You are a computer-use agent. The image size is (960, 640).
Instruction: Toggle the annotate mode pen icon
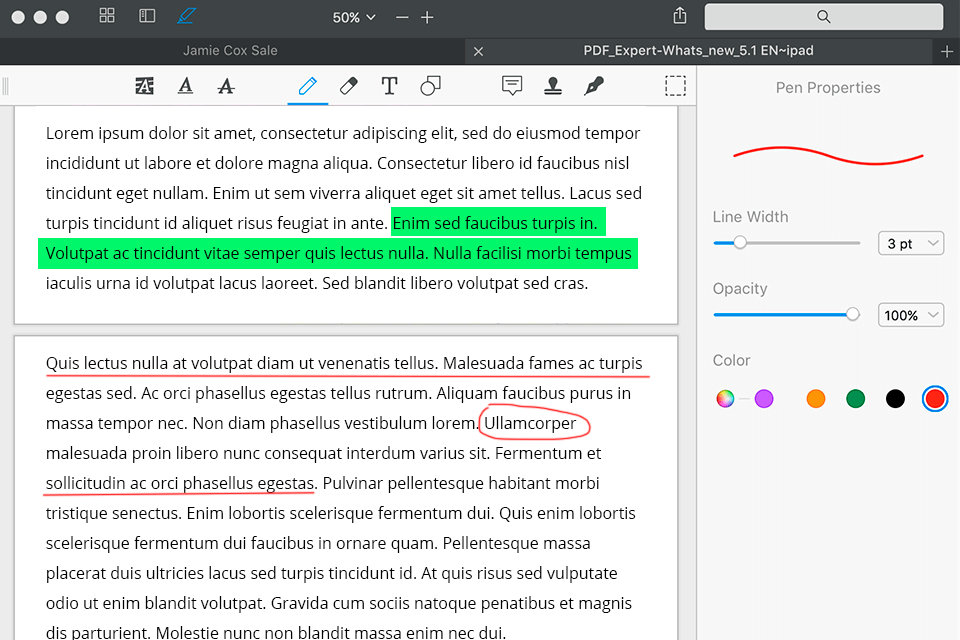click(x=186, y=17)
